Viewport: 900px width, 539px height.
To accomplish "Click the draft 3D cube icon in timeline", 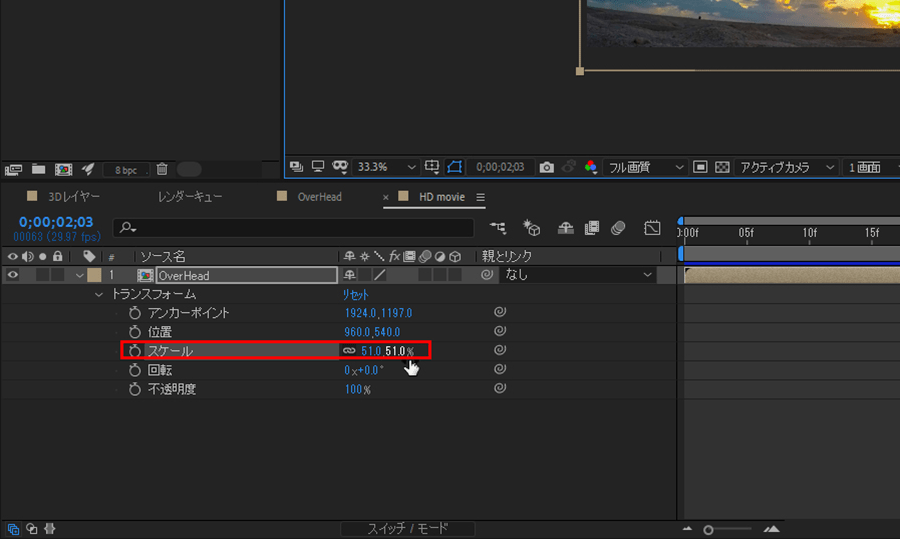I will pos(533,228).
